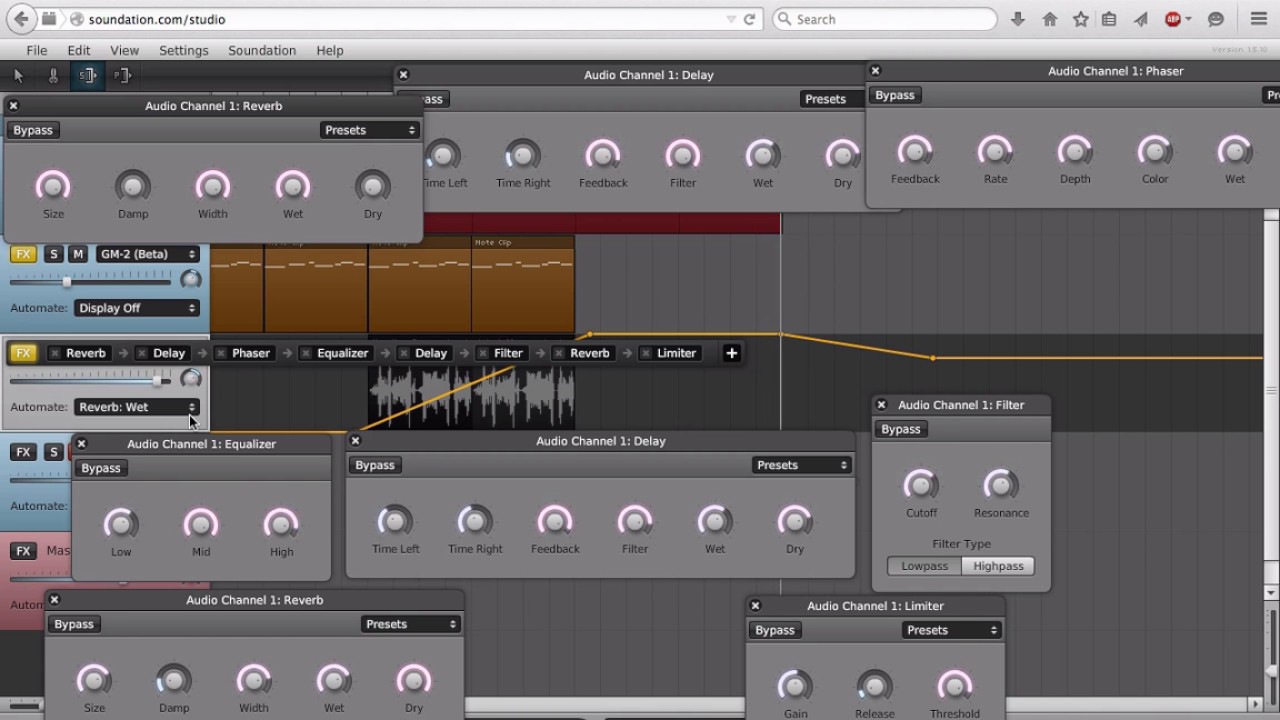Screen dimensions: 1280x720
Task: Toggle Bypass in the Phaser panel
Action: [x=895, y=95]
